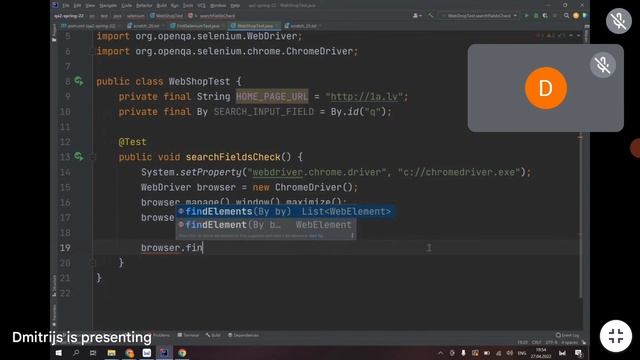Screen dimensions: 640x360
Task: Unmute microphone in the meeting overlay
Action: click(619, 21)
